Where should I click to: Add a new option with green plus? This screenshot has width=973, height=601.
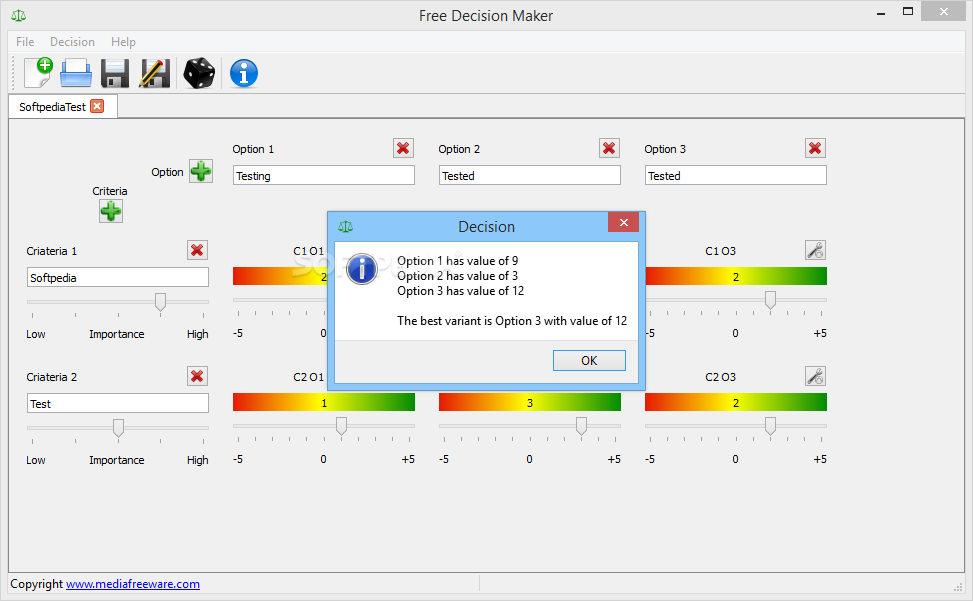coord(201,171)
